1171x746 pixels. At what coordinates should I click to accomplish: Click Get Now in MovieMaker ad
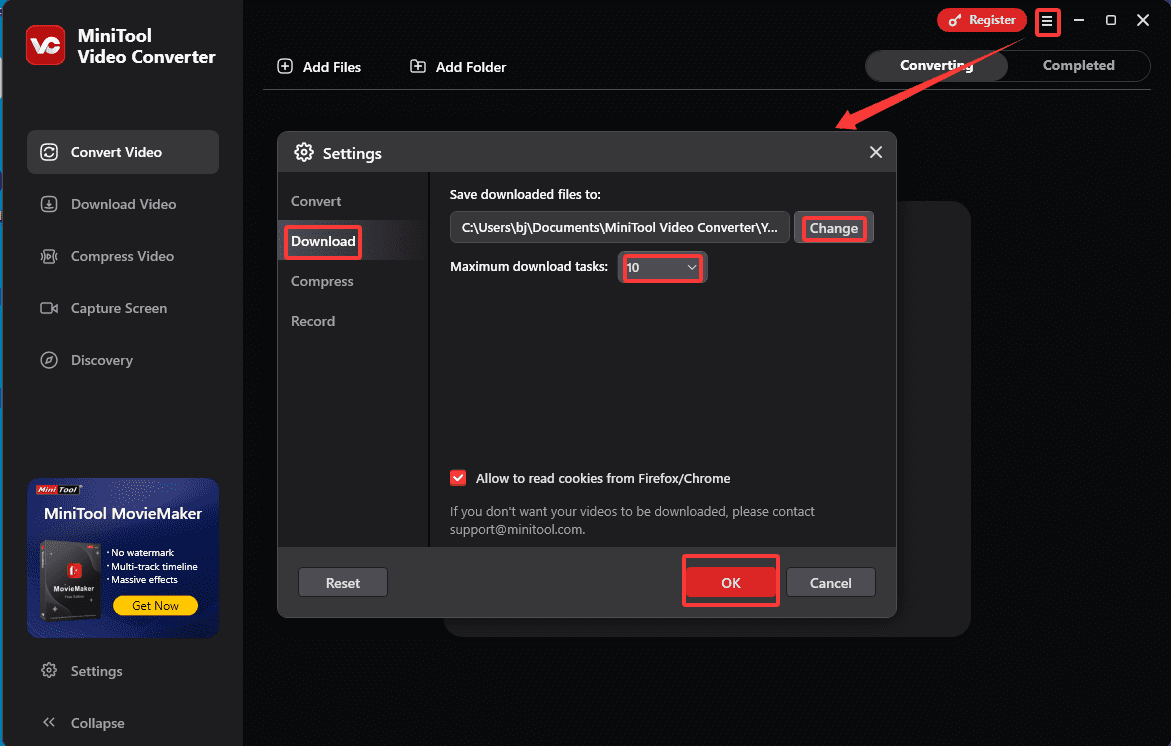tap(155, 606)
